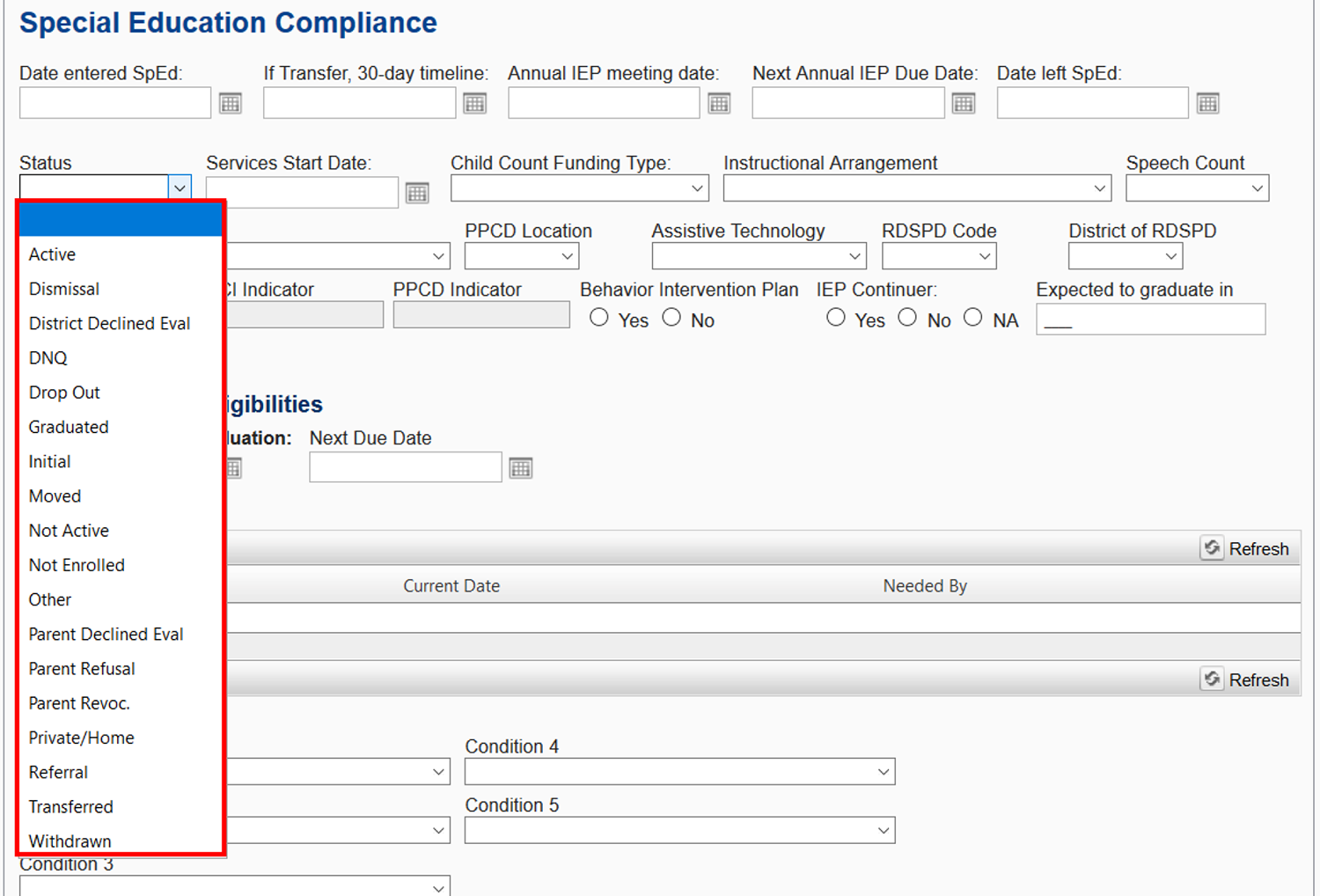Open Speech Count dropdown
1320x896 pixels.
point(1198,188)
